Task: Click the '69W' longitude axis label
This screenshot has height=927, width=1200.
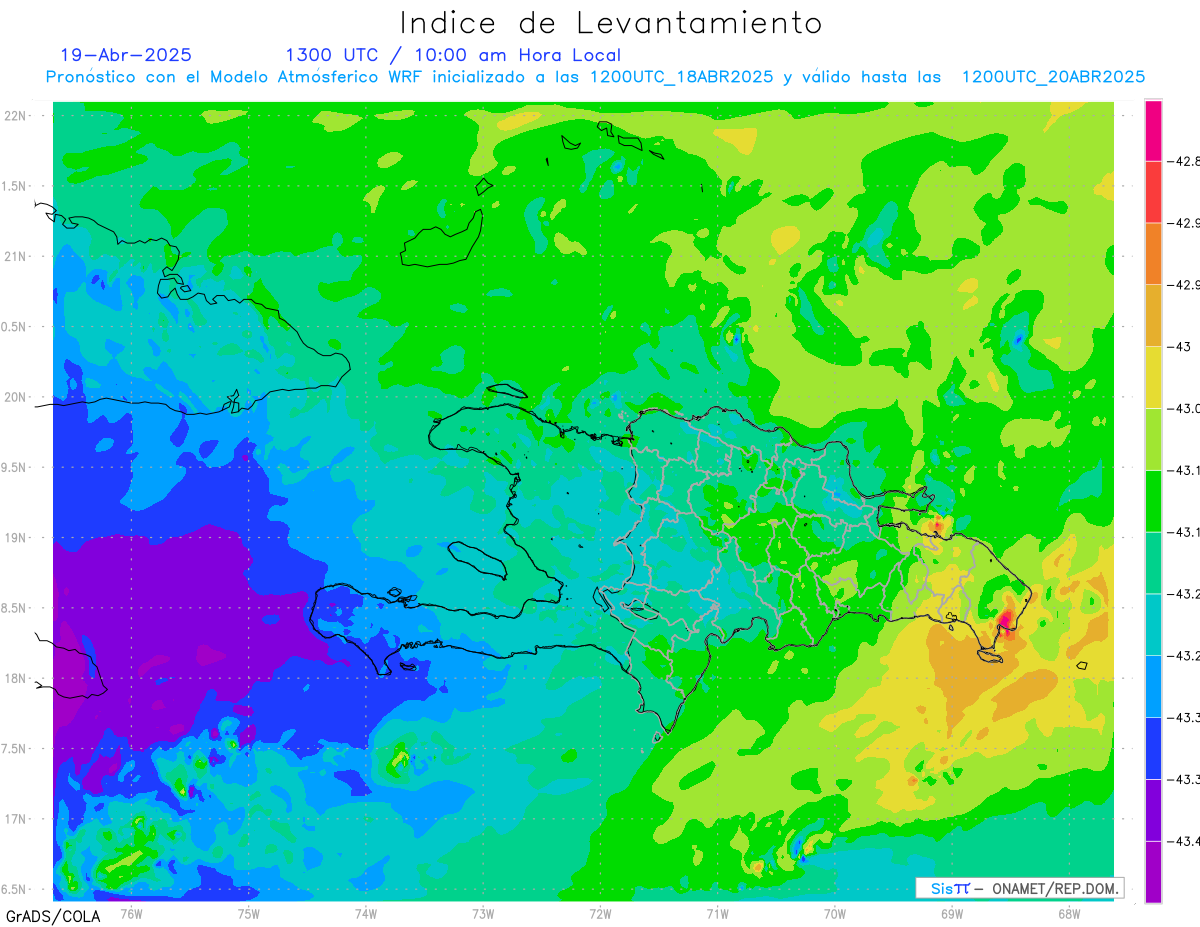Action: click(951, 913)
